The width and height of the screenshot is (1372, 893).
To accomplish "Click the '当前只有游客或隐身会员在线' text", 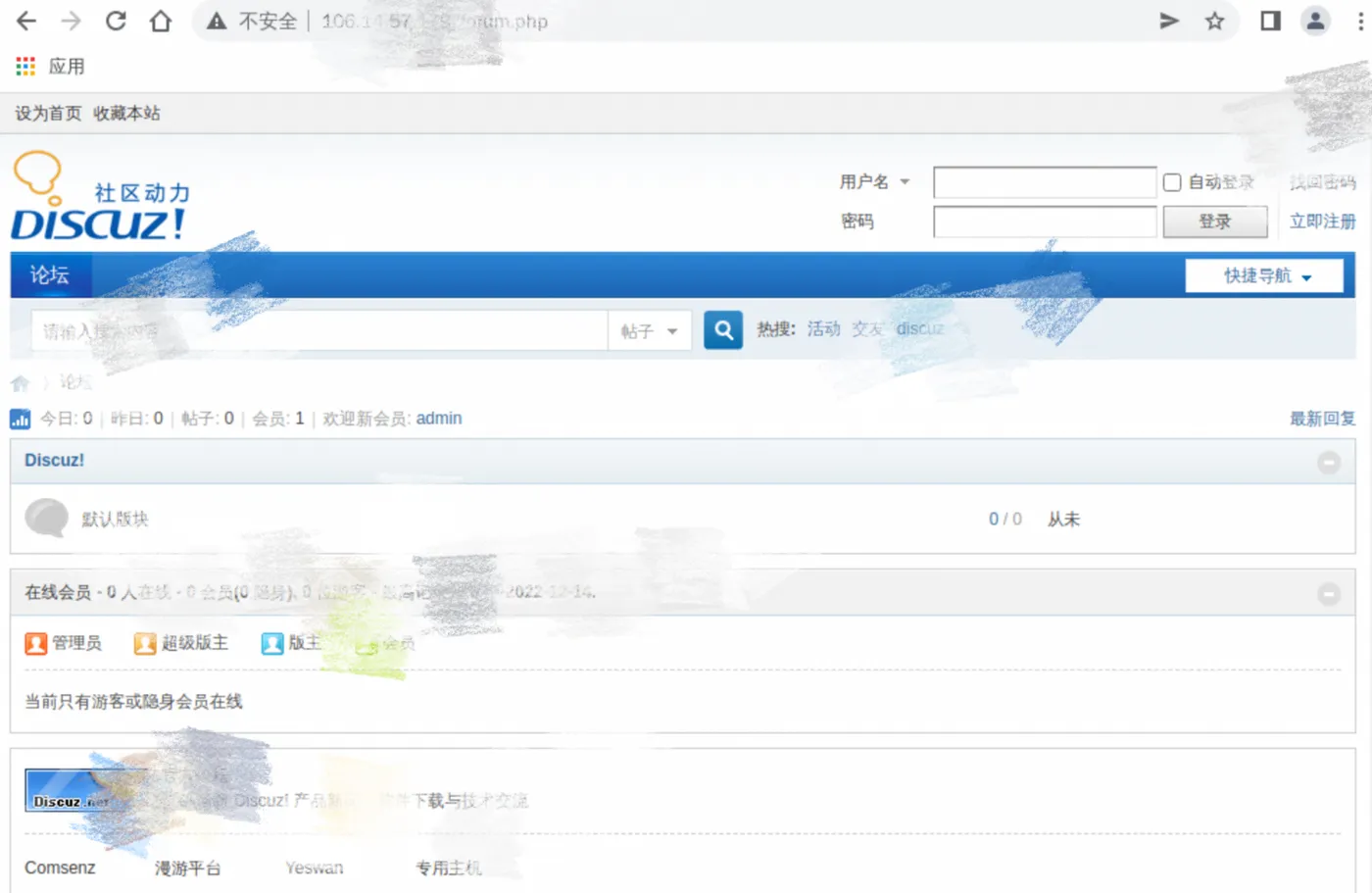I will click(133, 702).
